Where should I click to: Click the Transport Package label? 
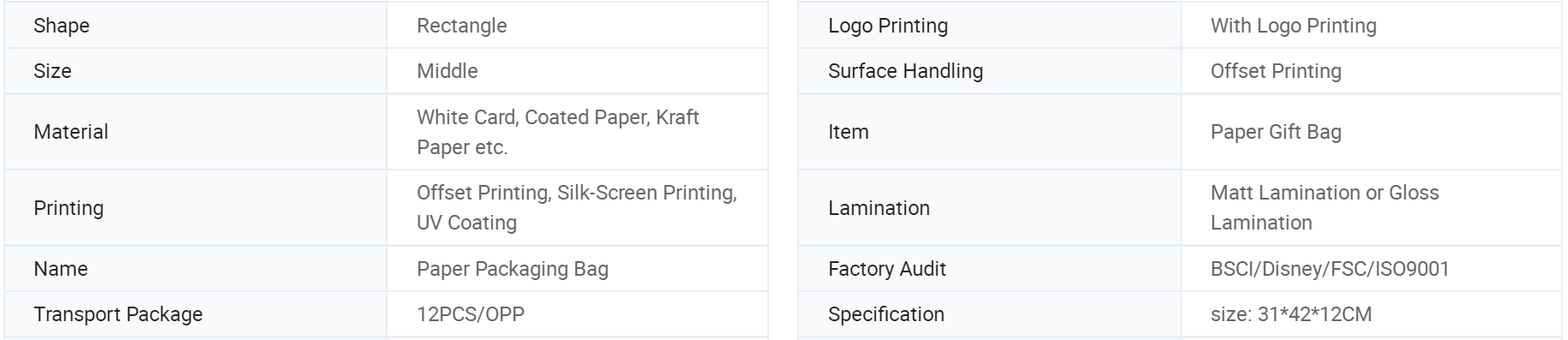117,314
